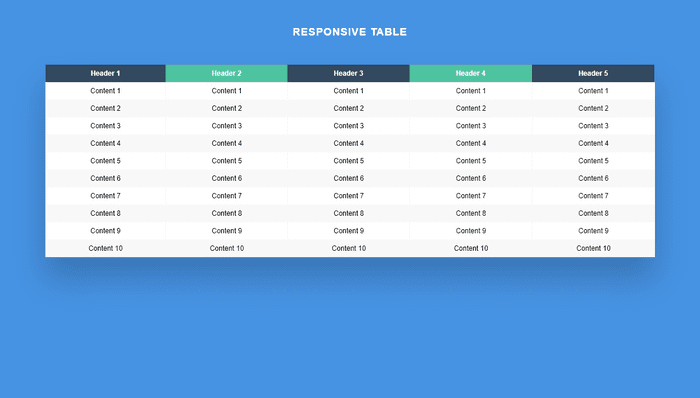Select the Header 1 column heading
Viewport: 700px width, 398px height.
coord(105,73)
